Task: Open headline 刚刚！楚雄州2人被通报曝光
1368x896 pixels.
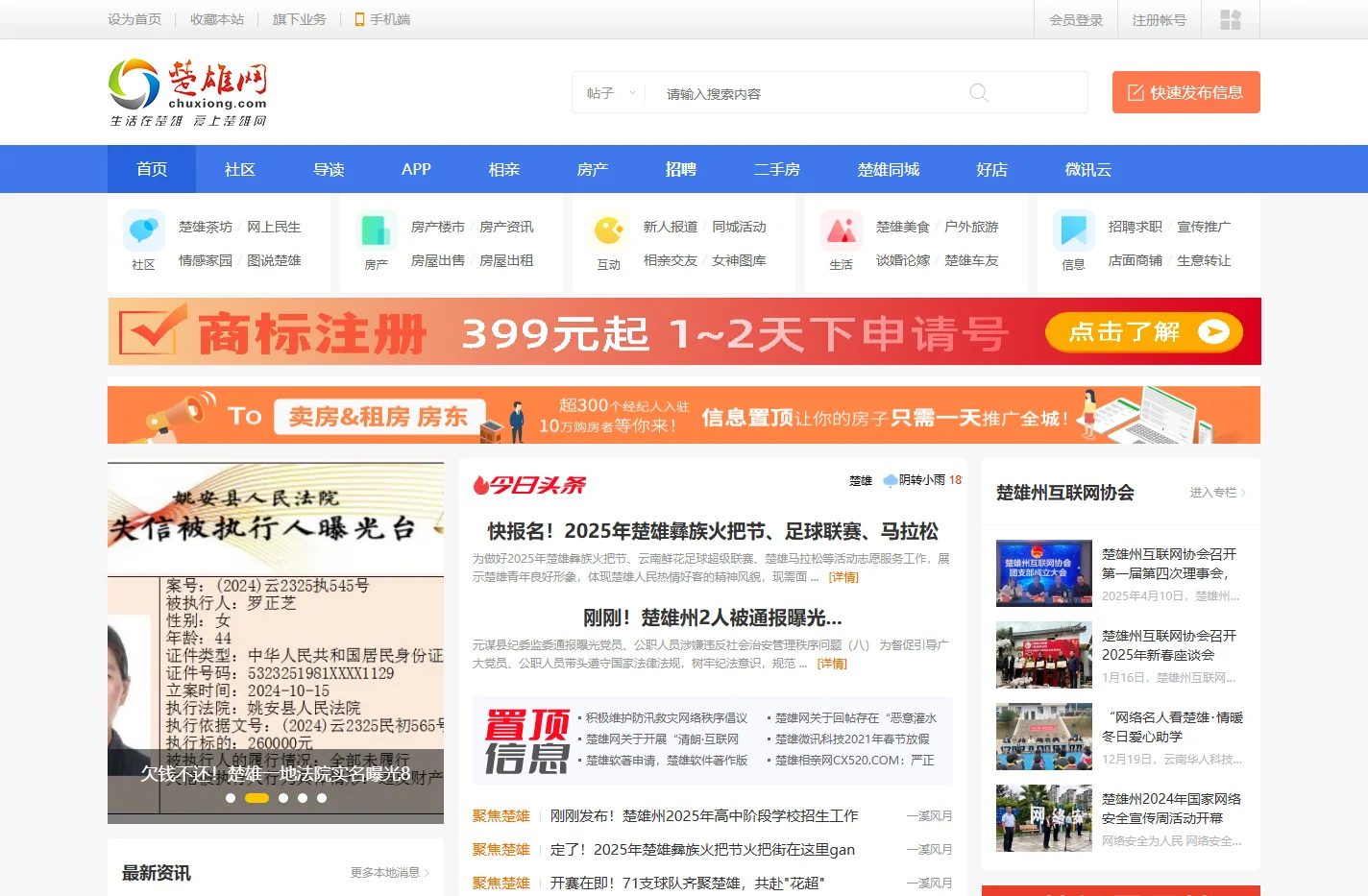Action: [x=713, y=618]
